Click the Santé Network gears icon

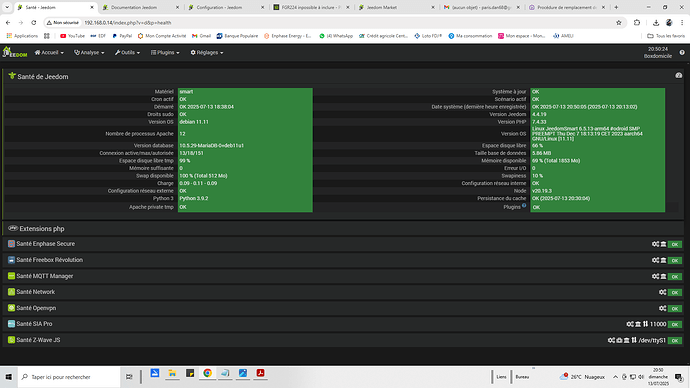point(662,292)
